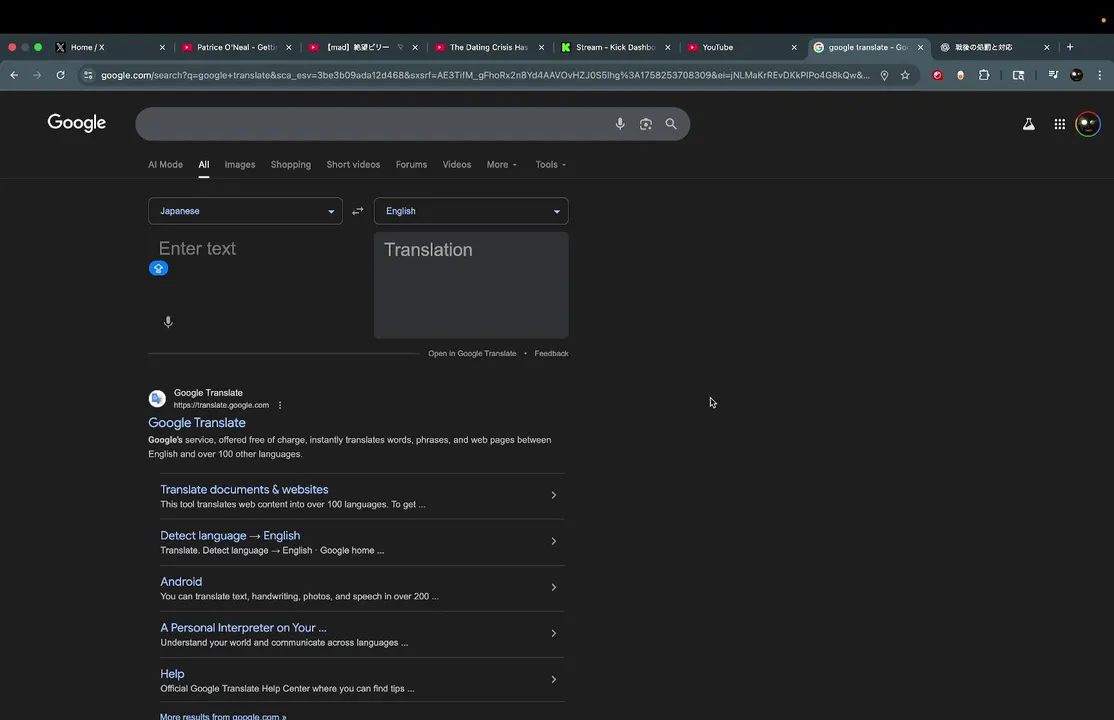The image size is (1114, 720).
Task: Open the Android sitelink
Action: (x=181, y=581)
